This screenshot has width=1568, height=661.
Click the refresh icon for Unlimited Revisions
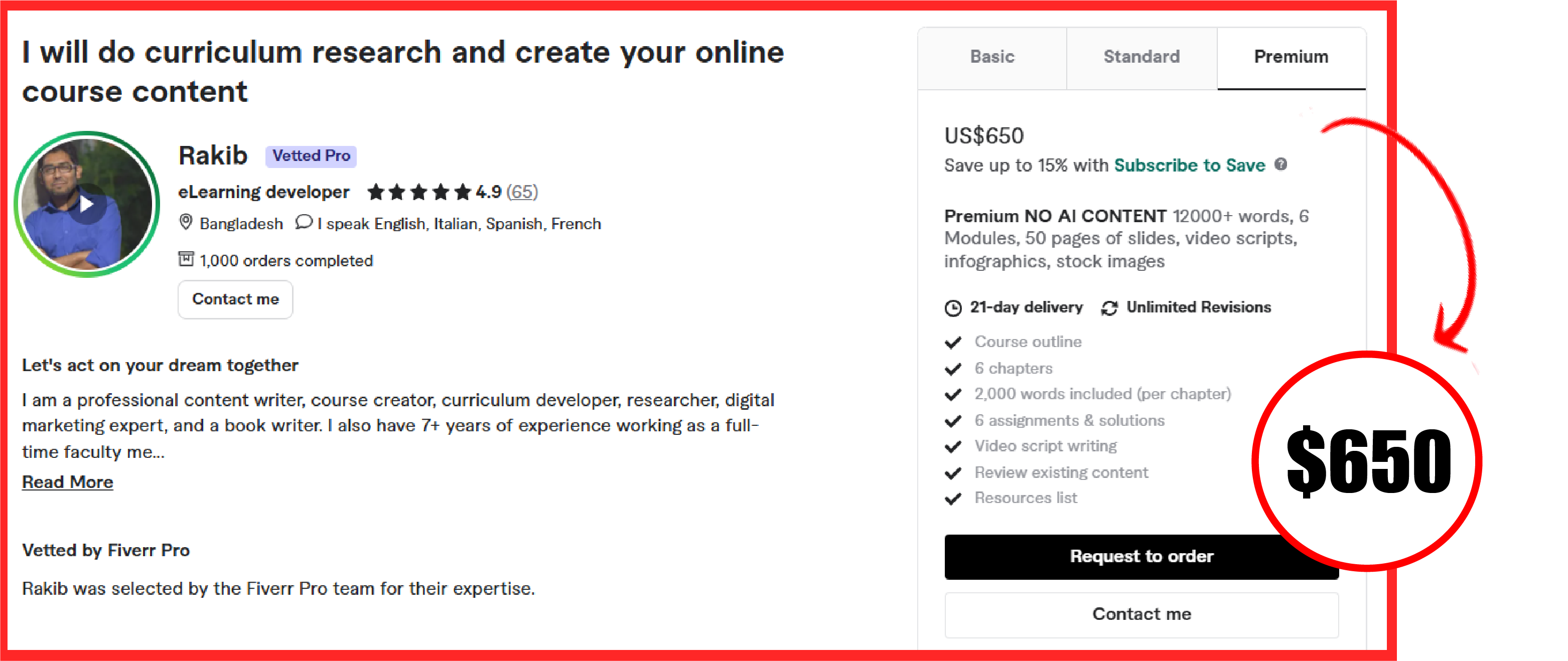coord(1109,308)
